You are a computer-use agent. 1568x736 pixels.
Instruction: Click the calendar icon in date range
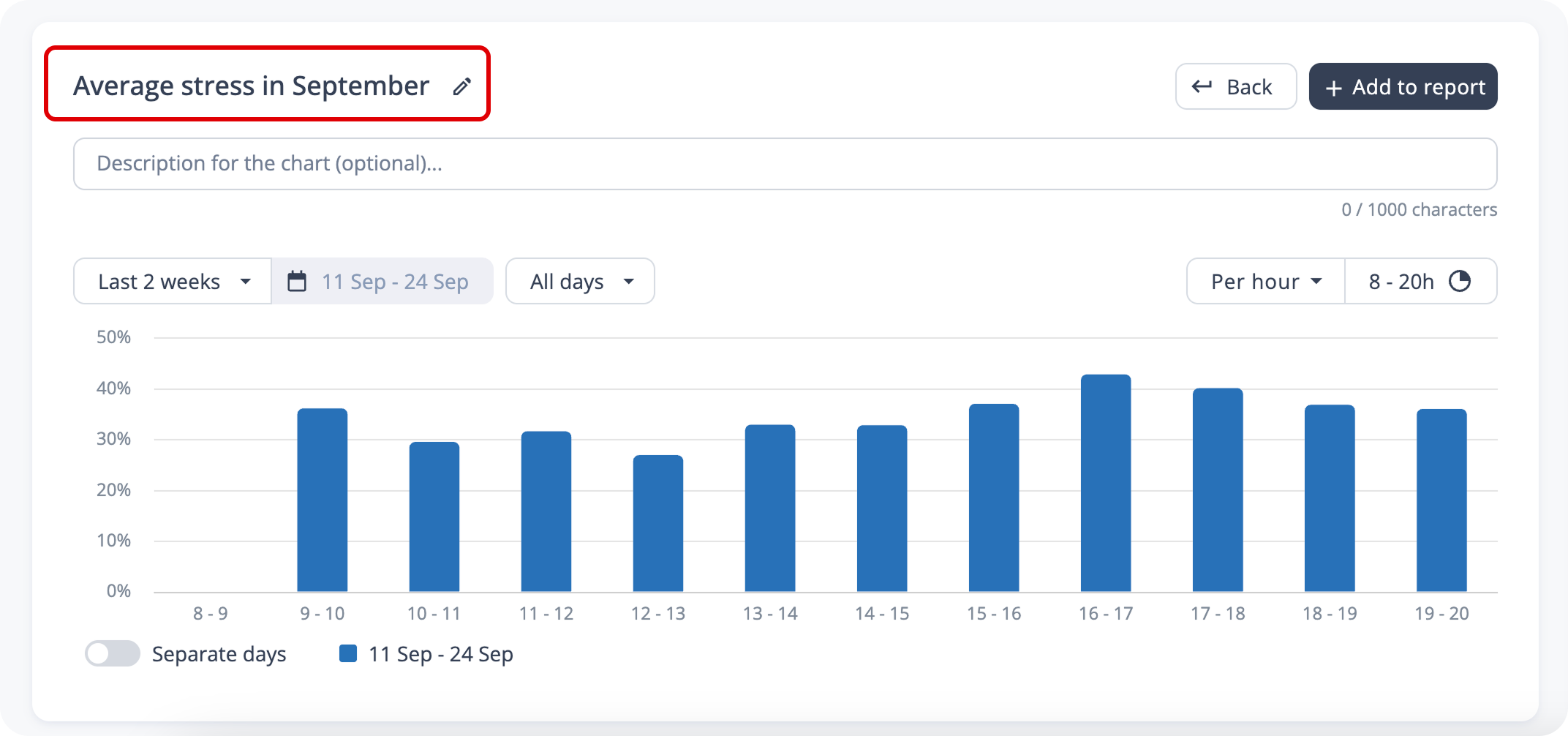point(297,282)
